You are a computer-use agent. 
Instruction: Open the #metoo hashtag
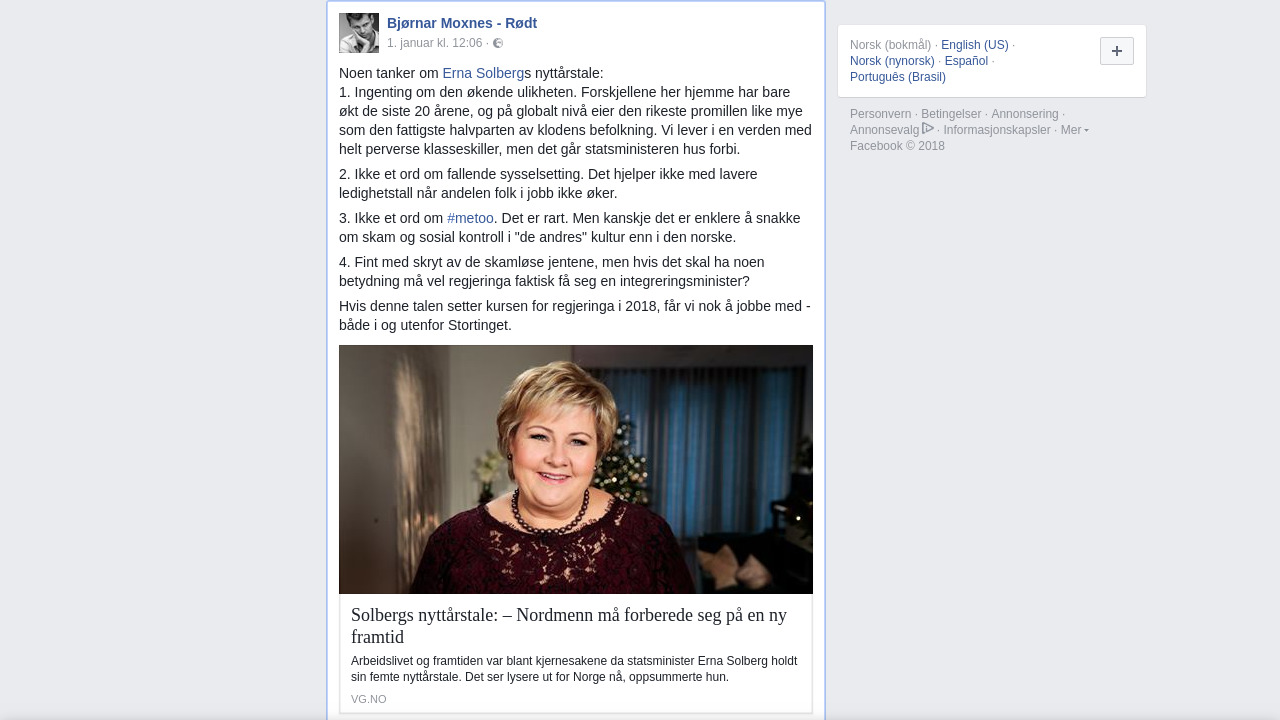point(470,218)
